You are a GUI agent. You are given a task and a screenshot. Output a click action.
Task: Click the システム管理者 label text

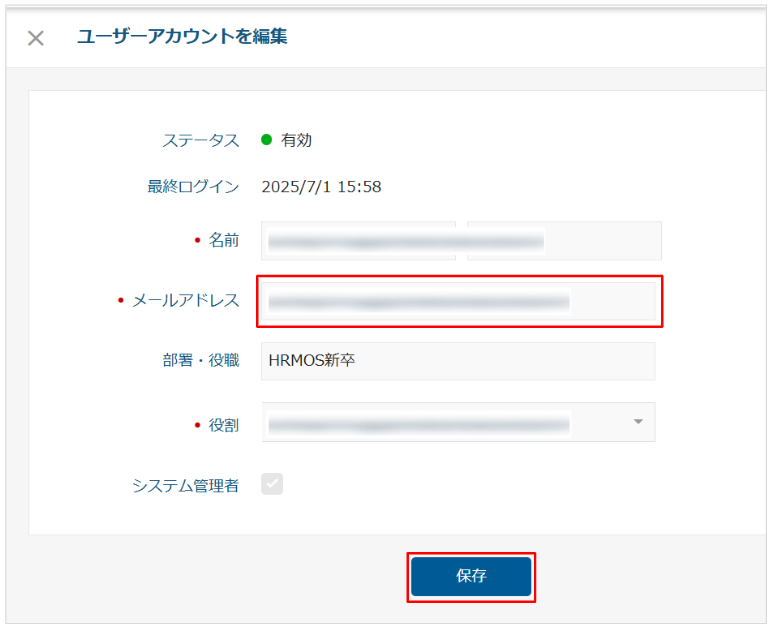coord(185,486)
